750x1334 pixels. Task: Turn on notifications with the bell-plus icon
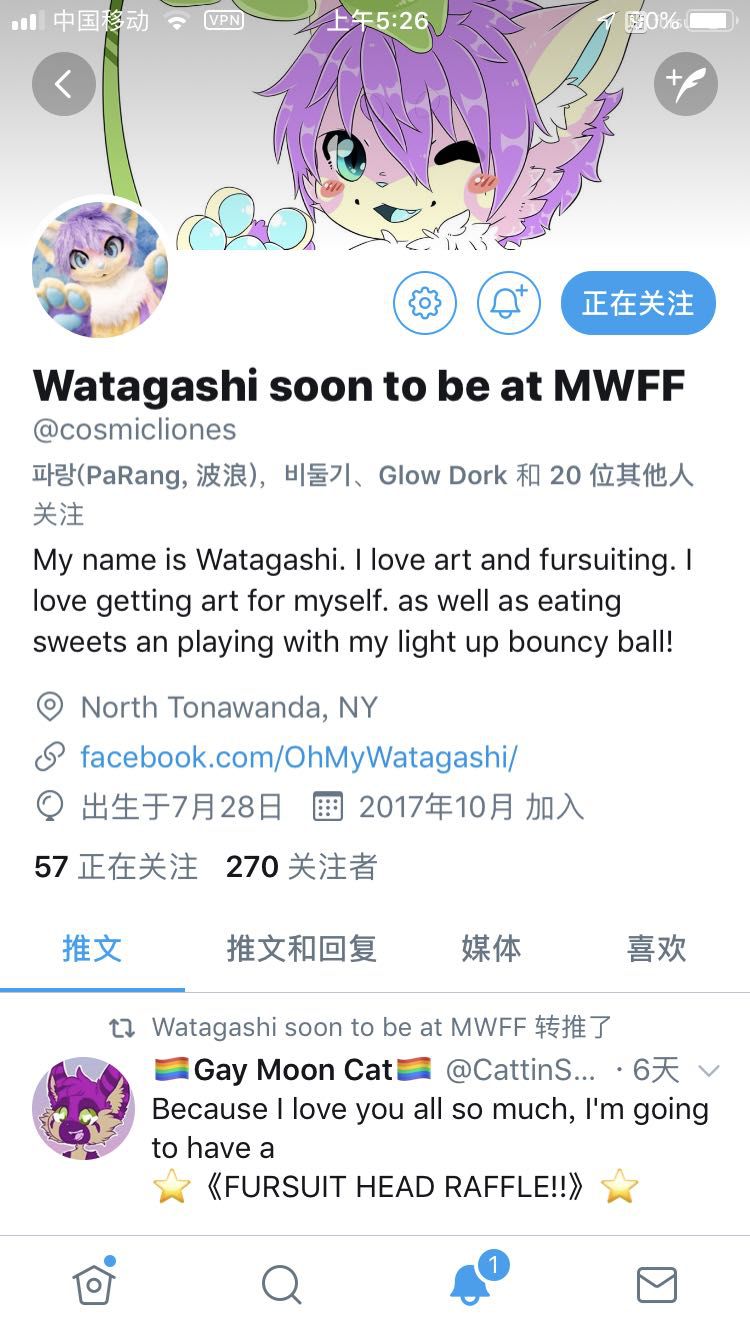click(x=509, y=303)
